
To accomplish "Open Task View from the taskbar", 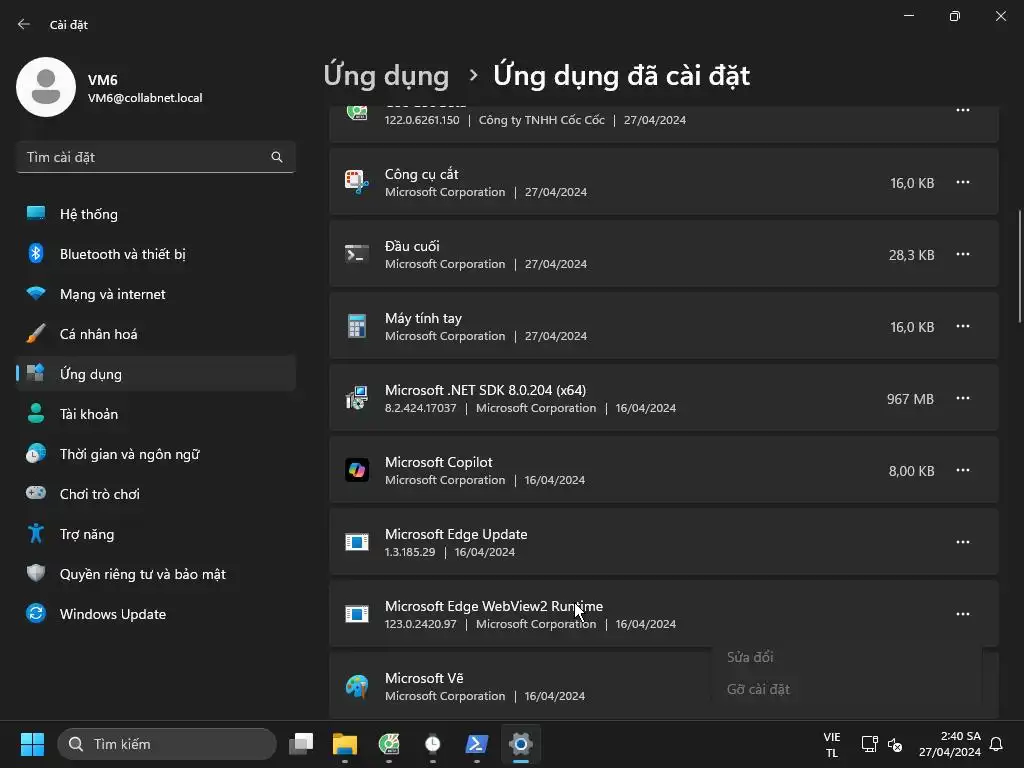I will pyautogui.click(x=301, y=744).
